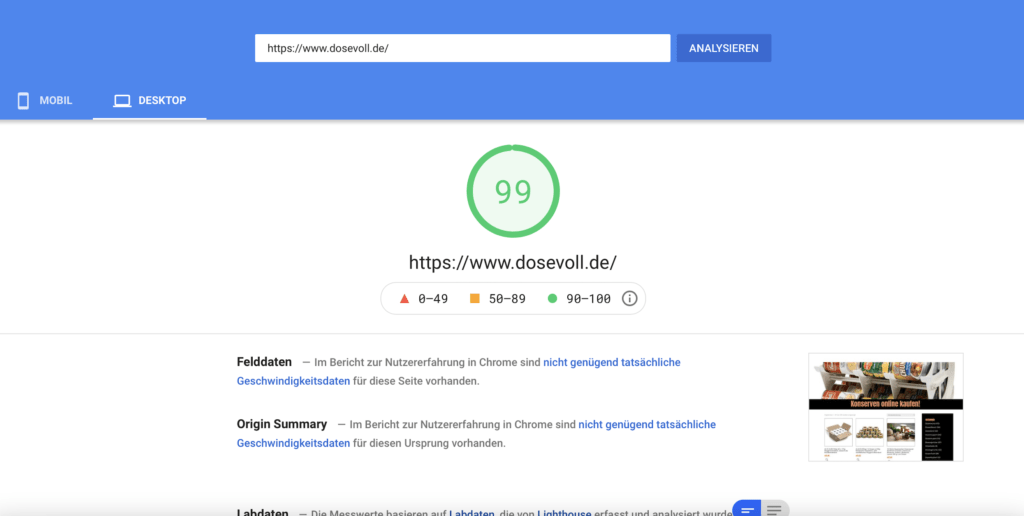The height and width of the screenshot is (516, 1024).
Task: Click the green score gauge showing 99
Action: 513,191
